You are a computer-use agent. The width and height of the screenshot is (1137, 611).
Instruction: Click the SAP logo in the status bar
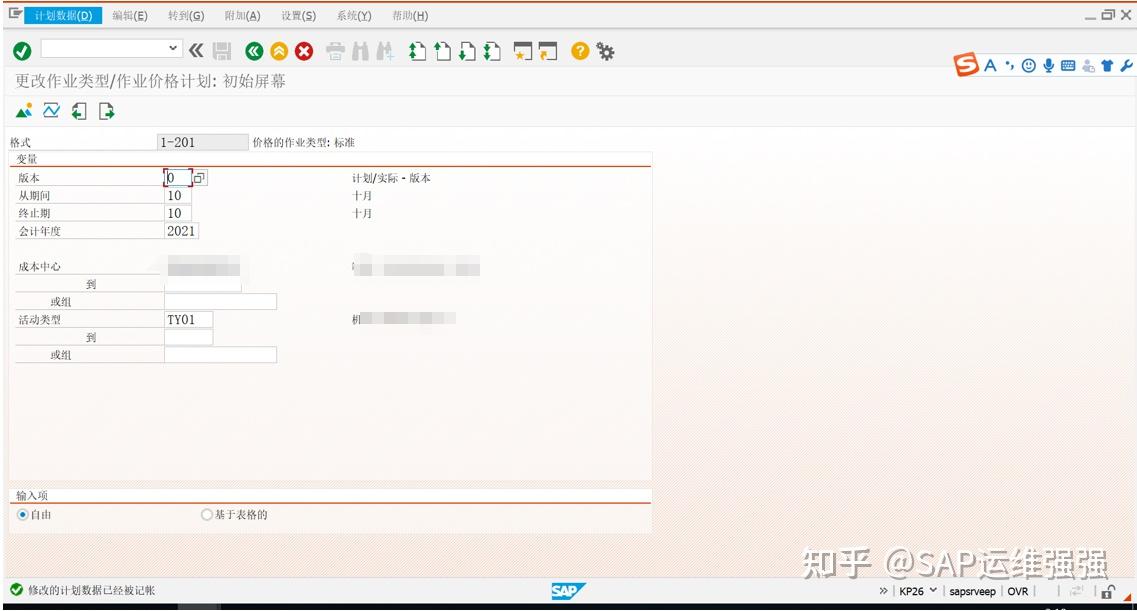[x=567, y=591]
